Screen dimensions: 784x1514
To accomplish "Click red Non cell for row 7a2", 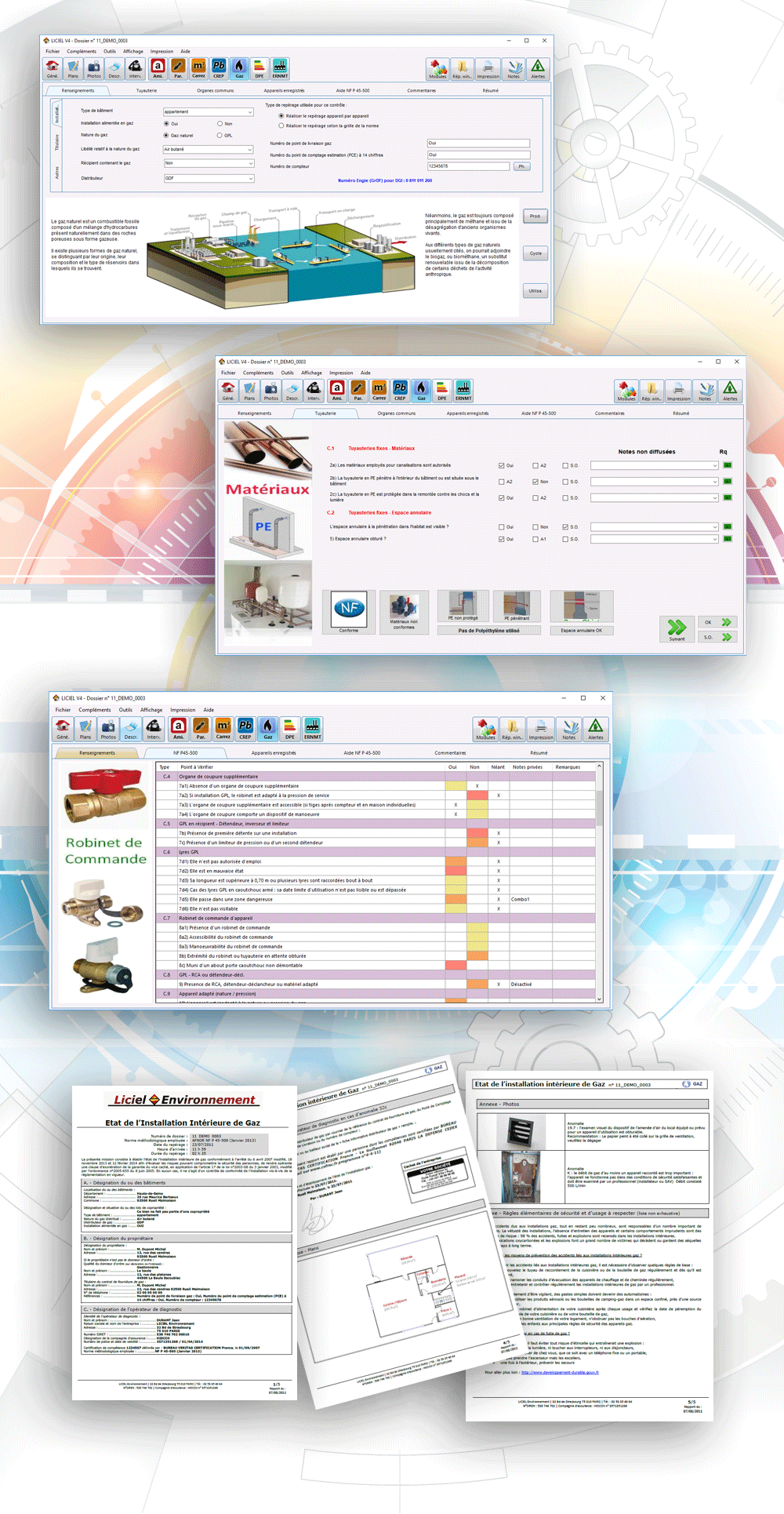I will pyautogui.click(x=477, y=795).
